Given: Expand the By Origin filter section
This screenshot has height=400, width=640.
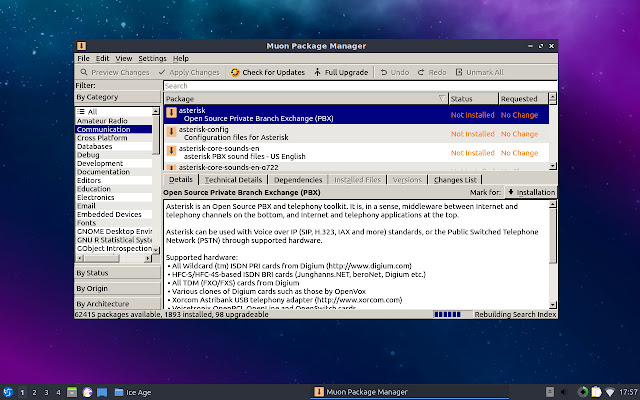Looking at the screenshot, I should pos(118,288).
